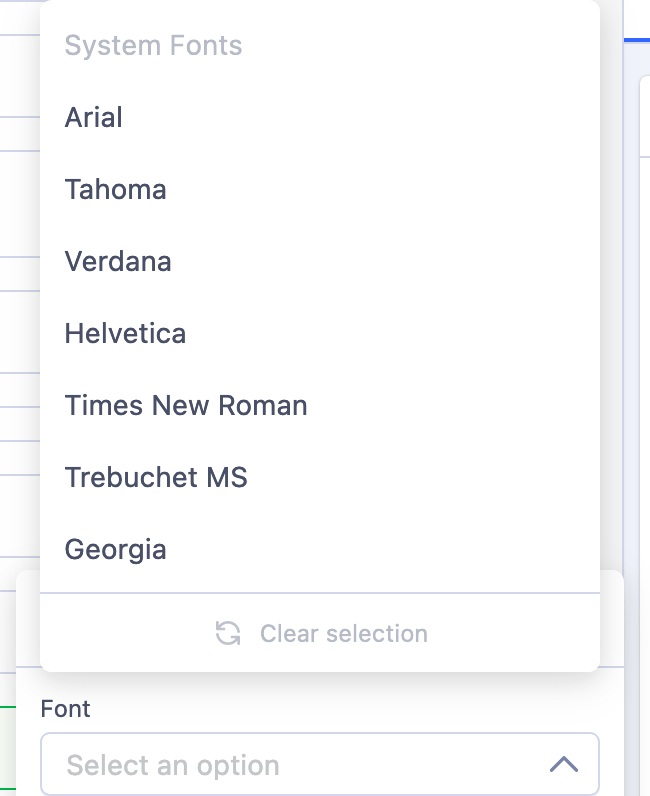This screenshot has height=796, width=650.
Task: Click the Font field label
Action: pos(65,709)
